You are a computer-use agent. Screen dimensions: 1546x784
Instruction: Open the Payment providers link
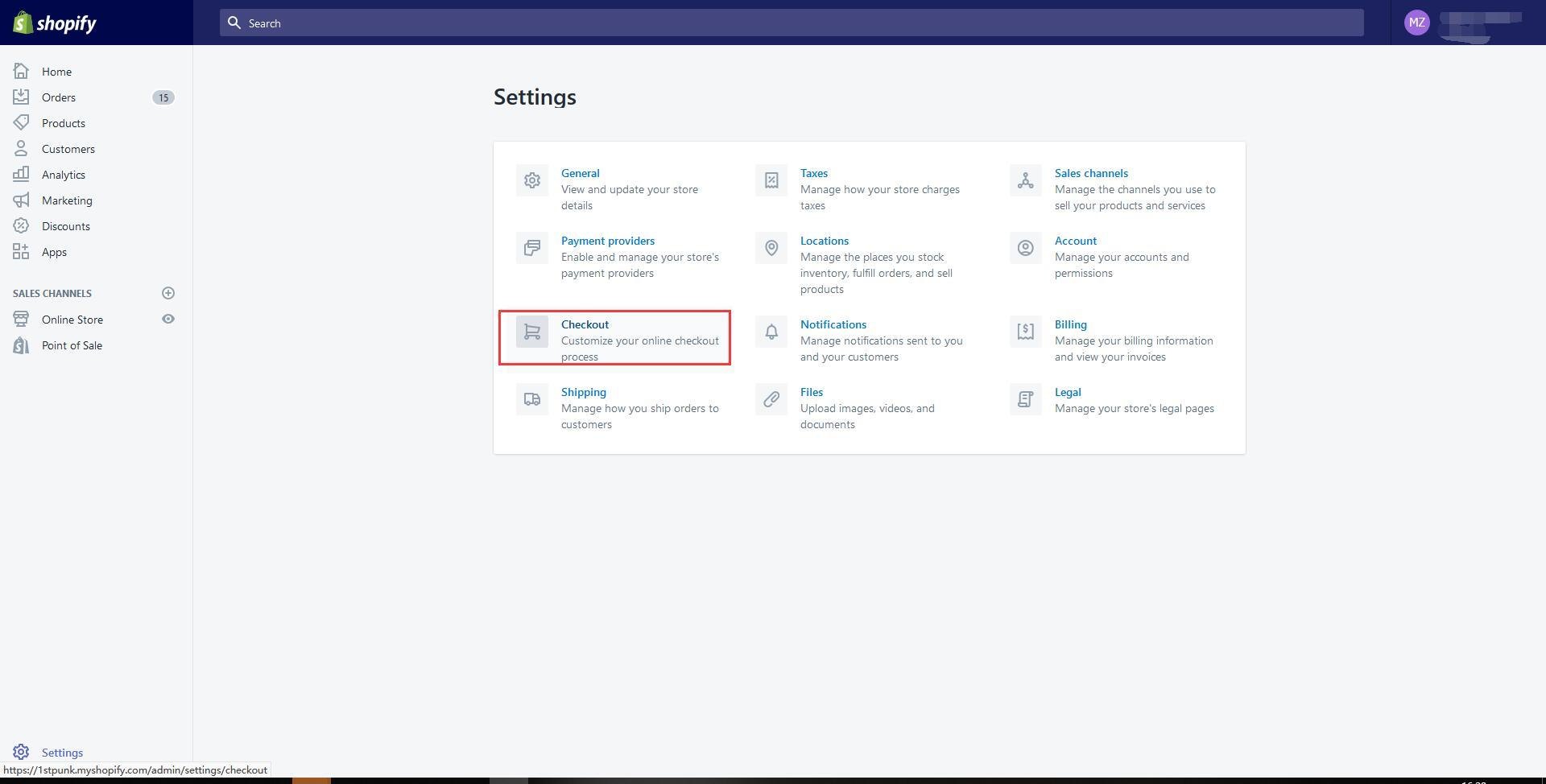click(x=608, y=241)
